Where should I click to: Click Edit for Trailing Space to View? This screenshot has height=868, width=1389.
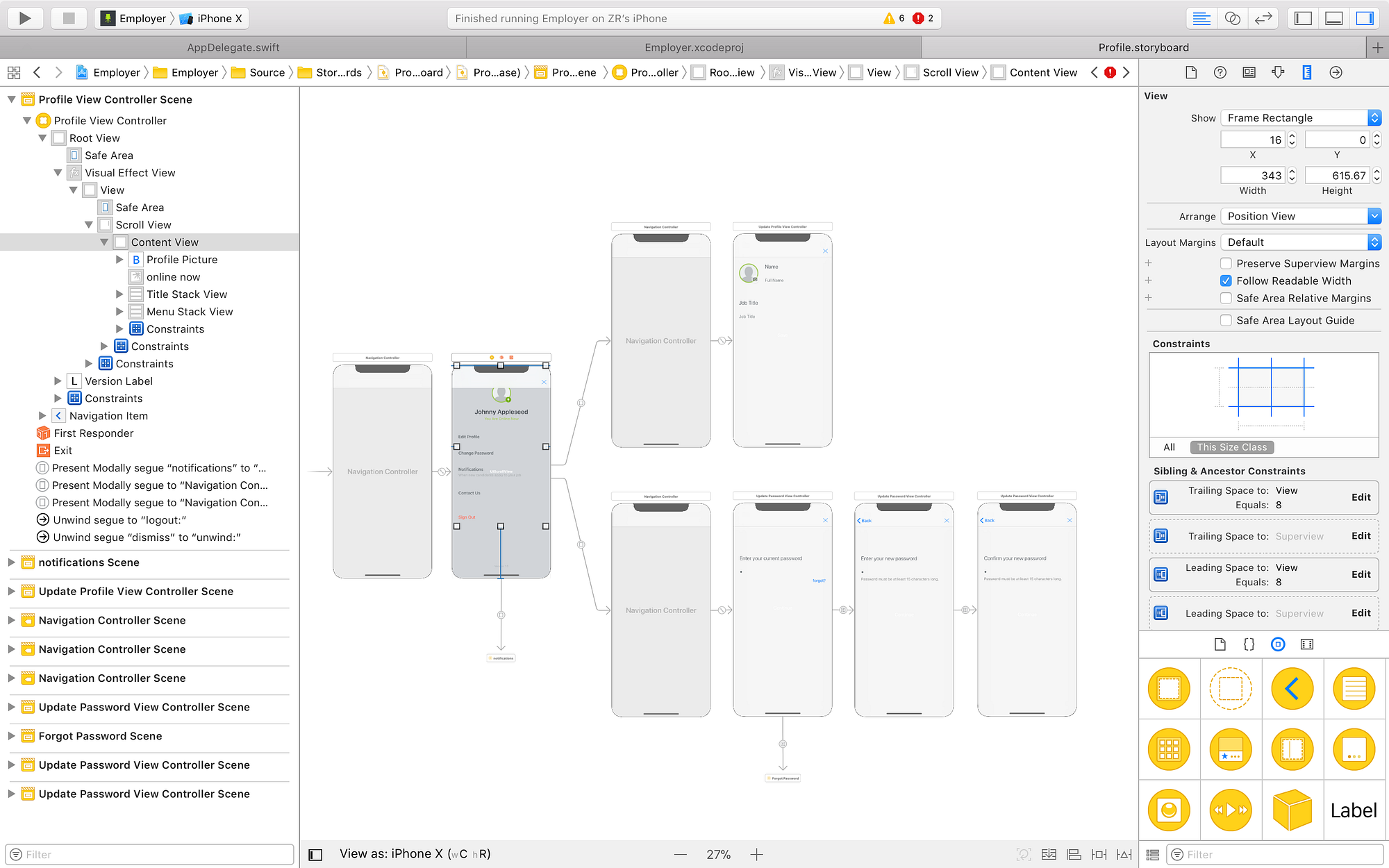coord(1361,497)
